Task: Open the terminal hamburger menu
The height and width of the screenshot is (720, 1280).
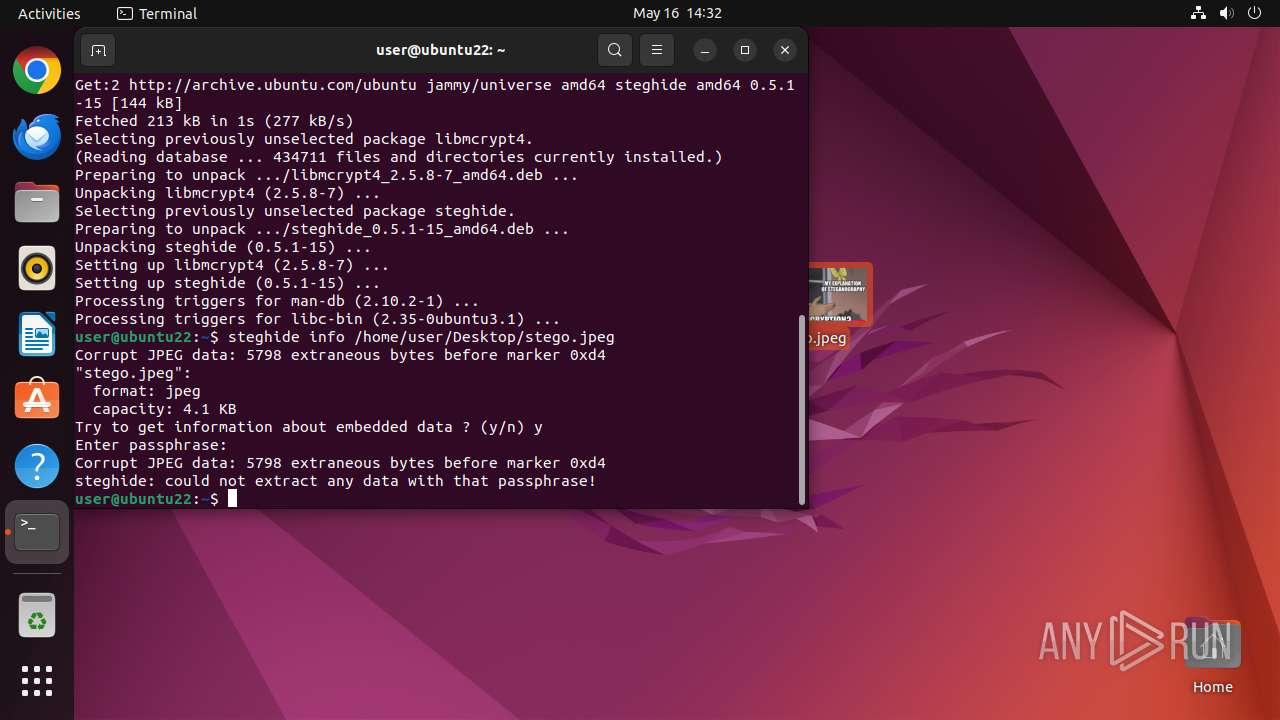Action: (x=656, y=50)
